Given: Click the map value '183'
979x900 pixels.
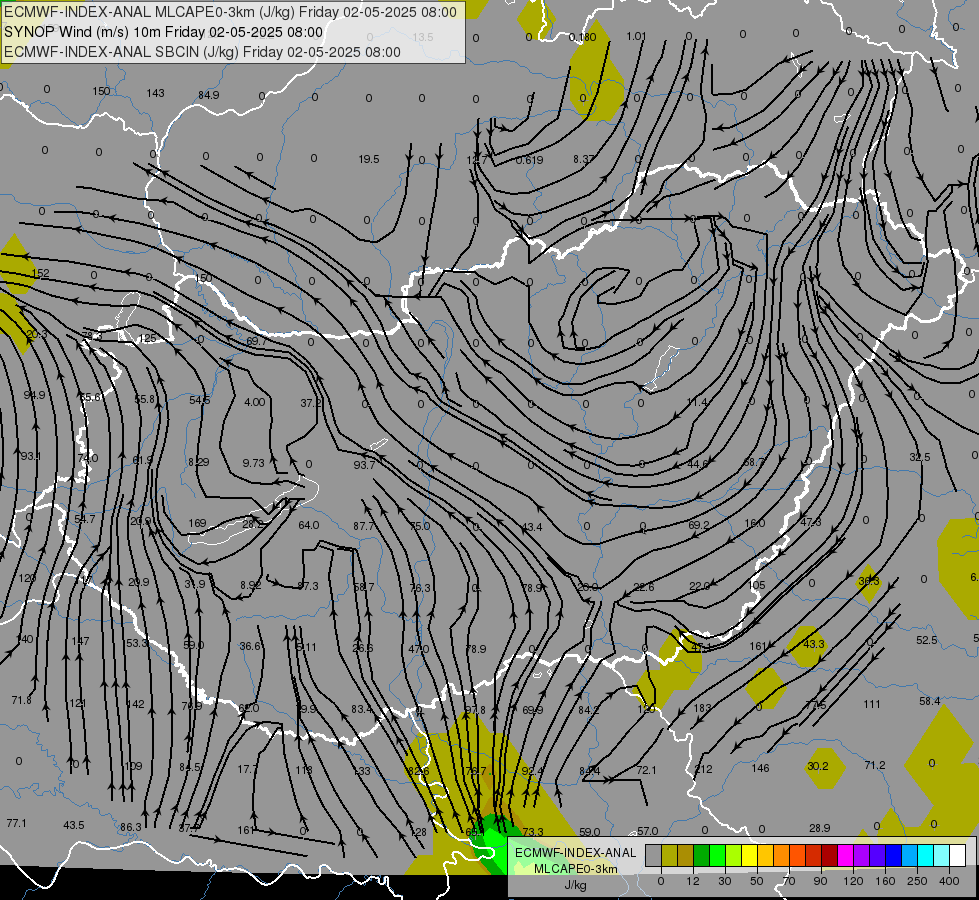Looking at the screenshot, I should 702,708.
